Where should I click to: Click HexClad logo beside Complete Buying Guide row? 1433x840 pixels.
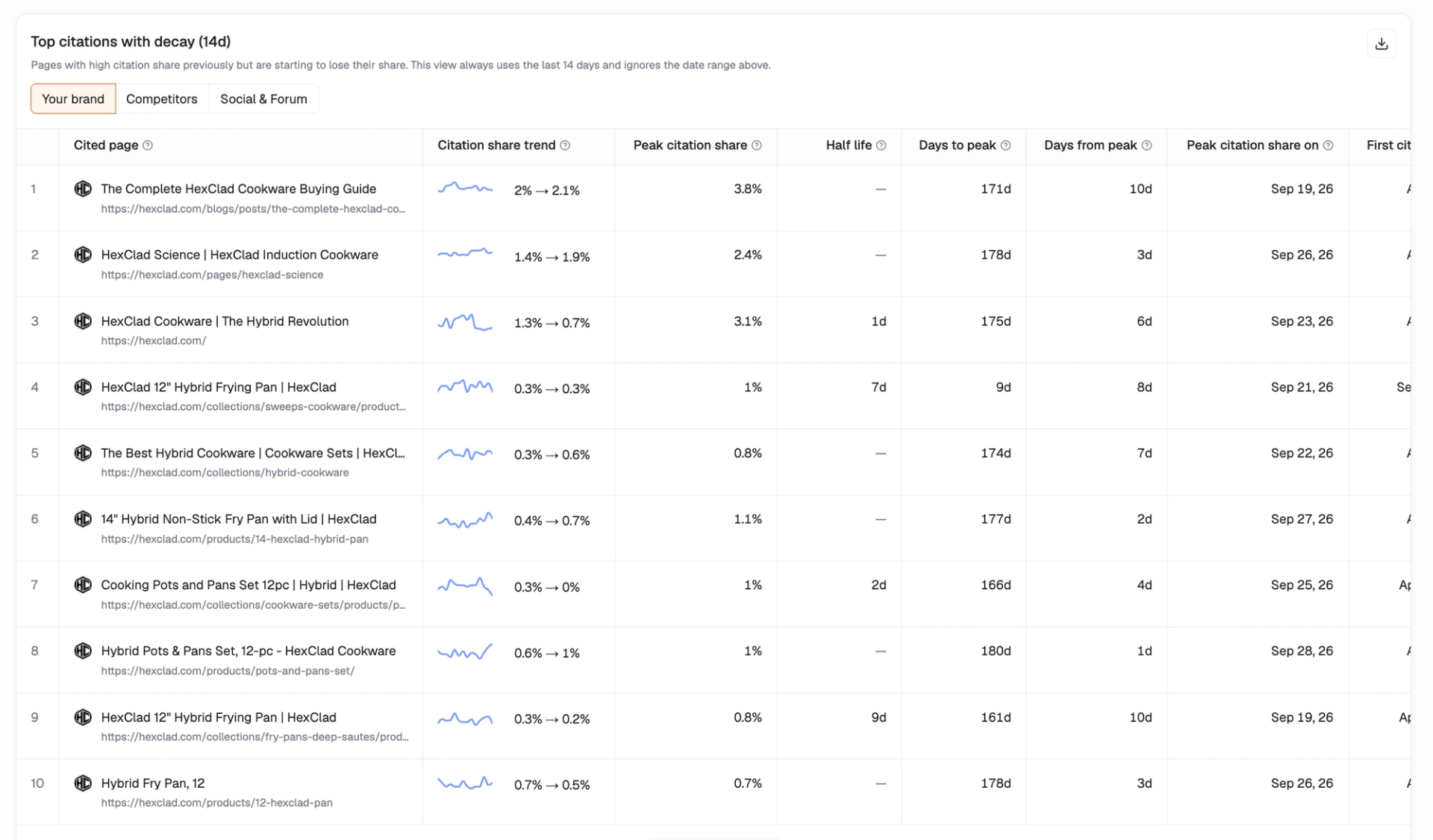pyautogui.click(x=83, y=189)
